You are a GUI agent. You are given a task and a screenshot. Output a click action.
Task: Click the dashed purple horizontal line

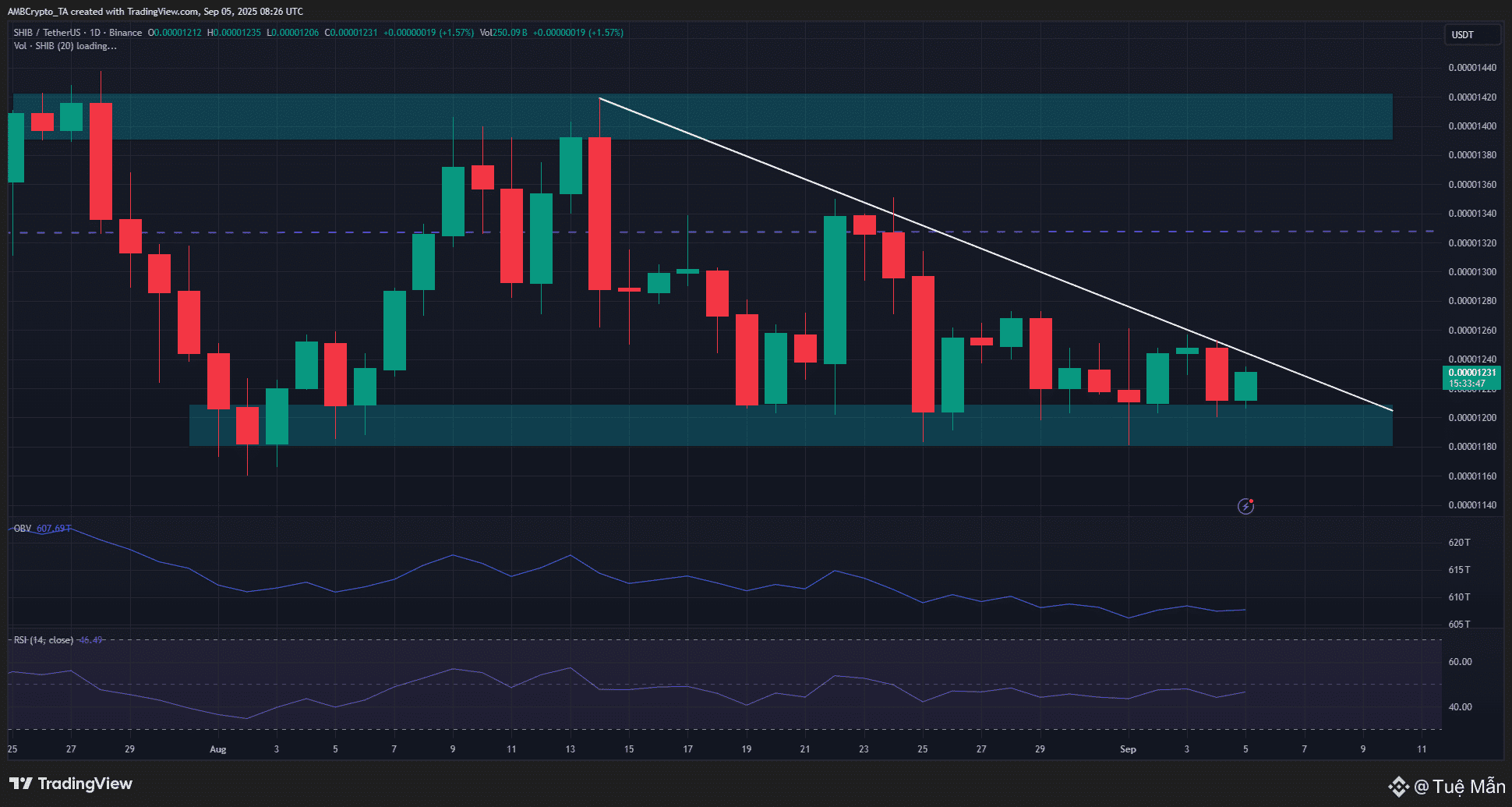[721, 232]
